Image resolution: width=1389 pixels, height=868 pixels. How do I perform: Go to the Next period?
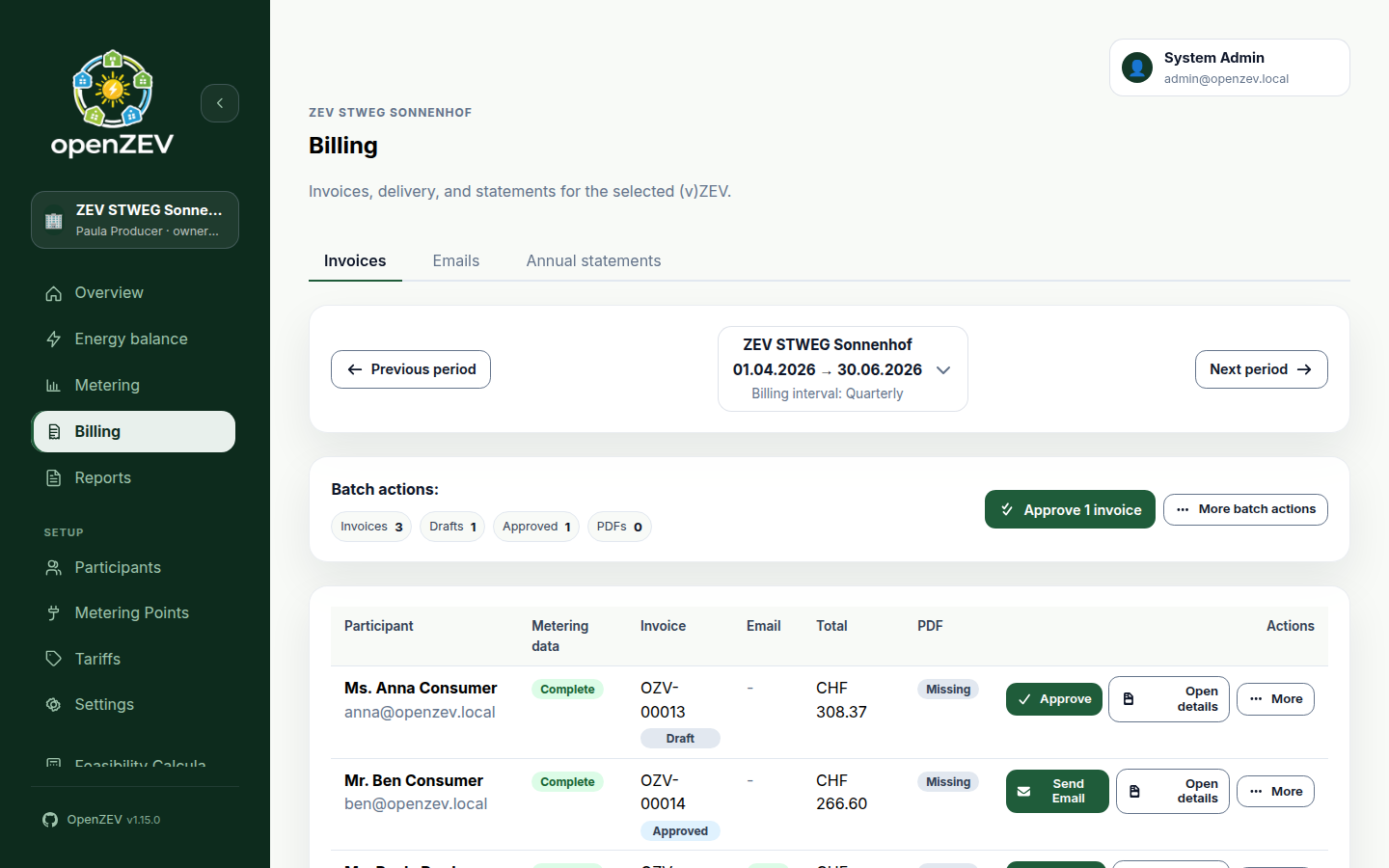click(x=1261, y=369)
